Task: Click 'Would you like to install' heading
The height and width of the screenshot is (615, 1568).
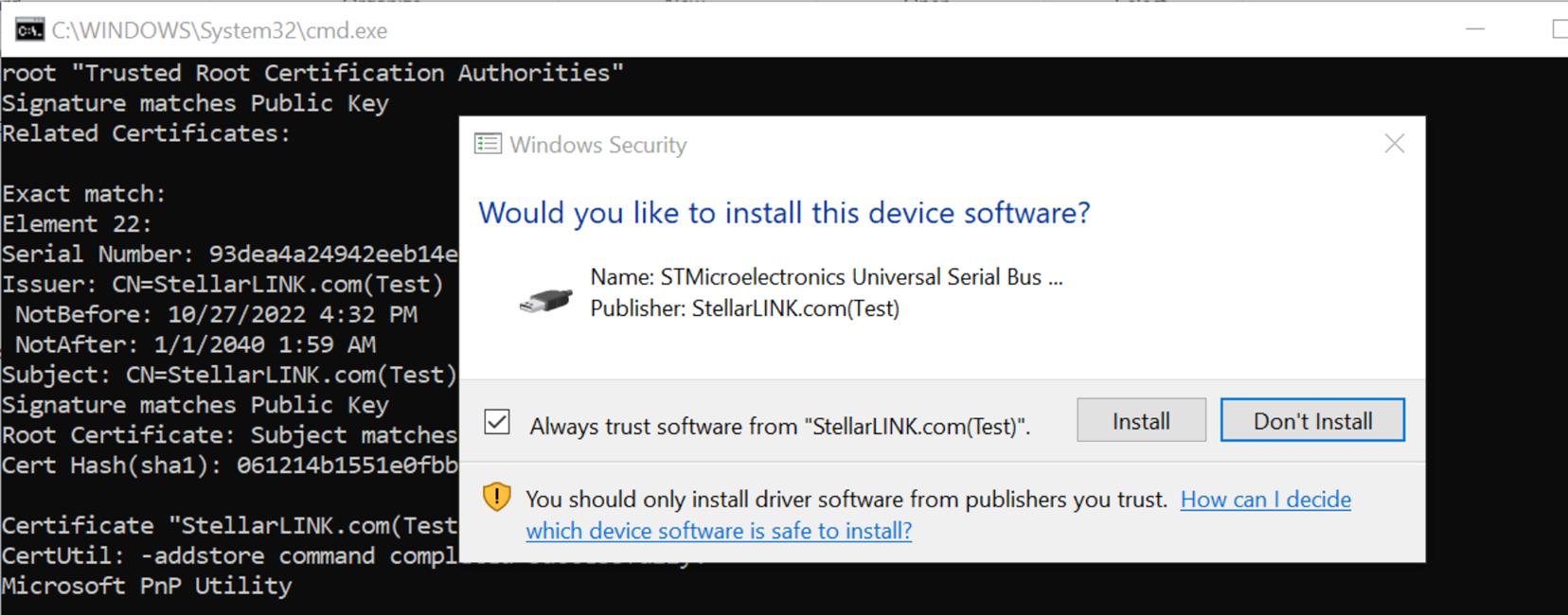Action: tap(784, 213)
